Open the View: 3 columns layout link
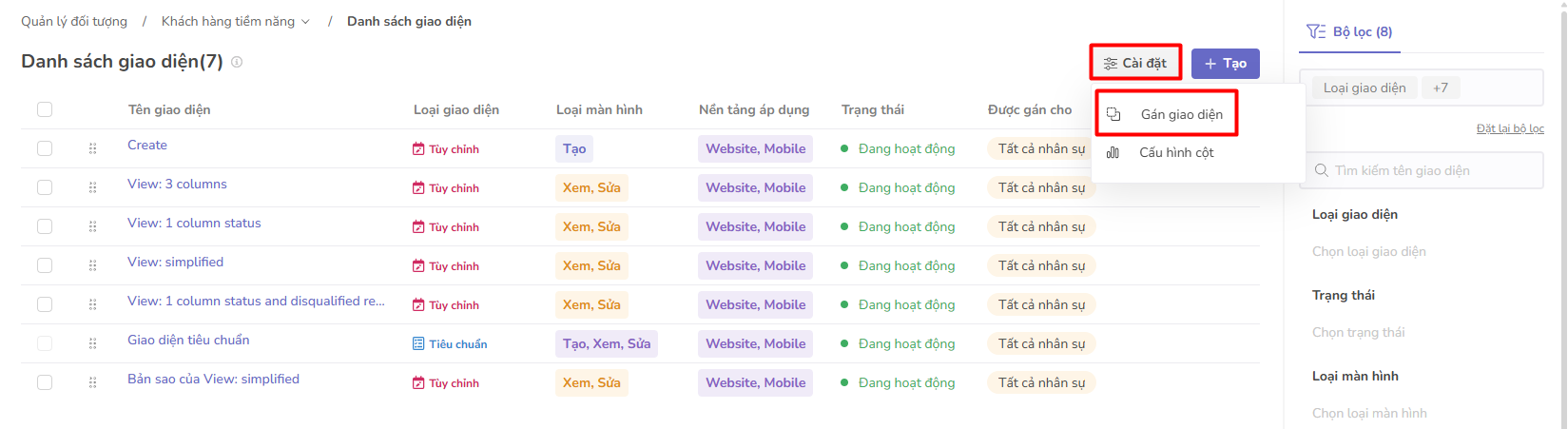 click(x=177, y=184)
